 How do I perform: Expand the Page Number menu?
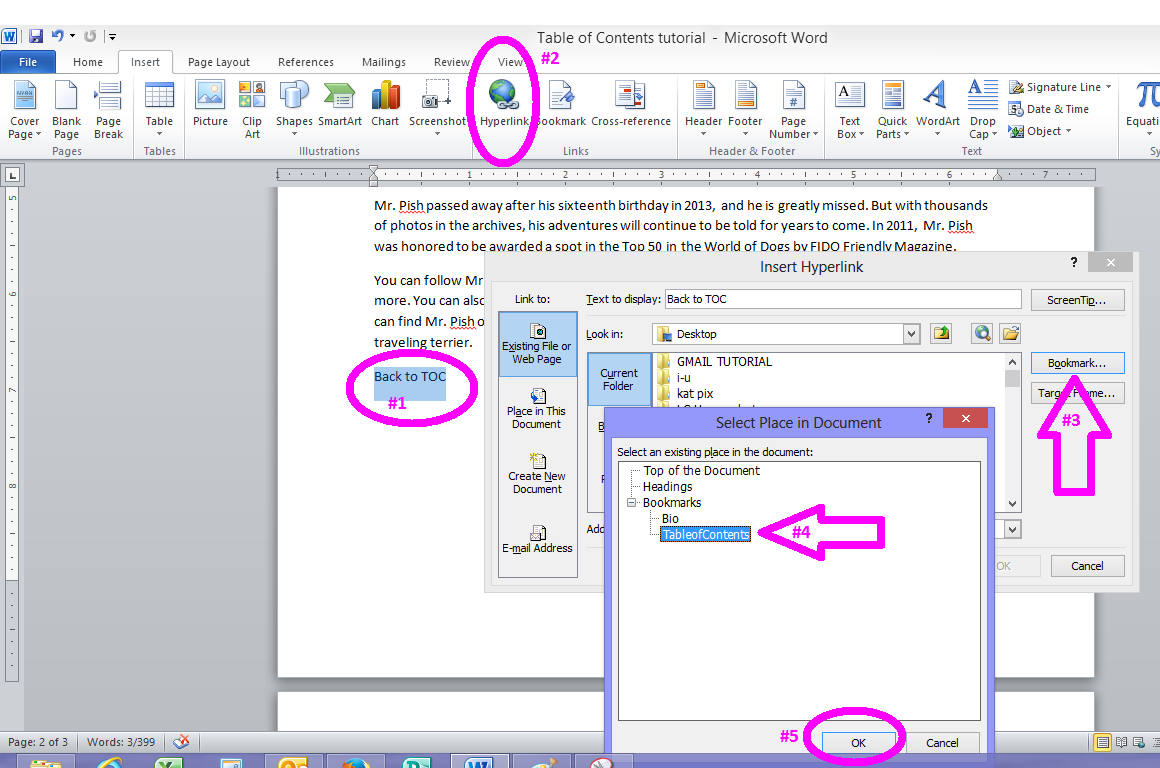(793, 110)
